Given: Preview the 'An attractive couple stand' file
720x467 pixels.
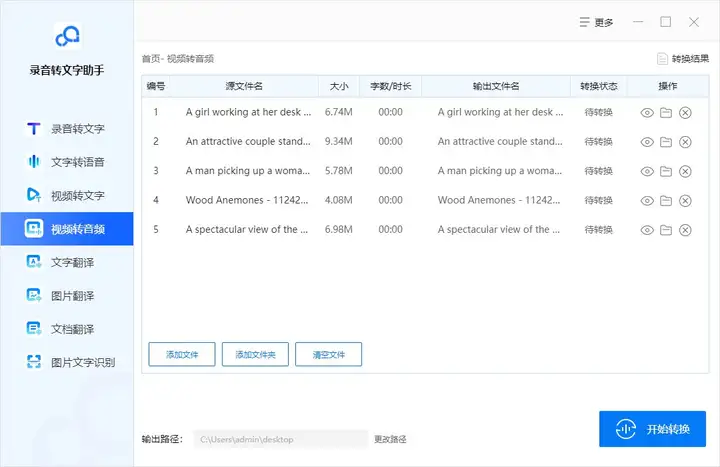Looking at the screenshot, I should tap(647, 142).
